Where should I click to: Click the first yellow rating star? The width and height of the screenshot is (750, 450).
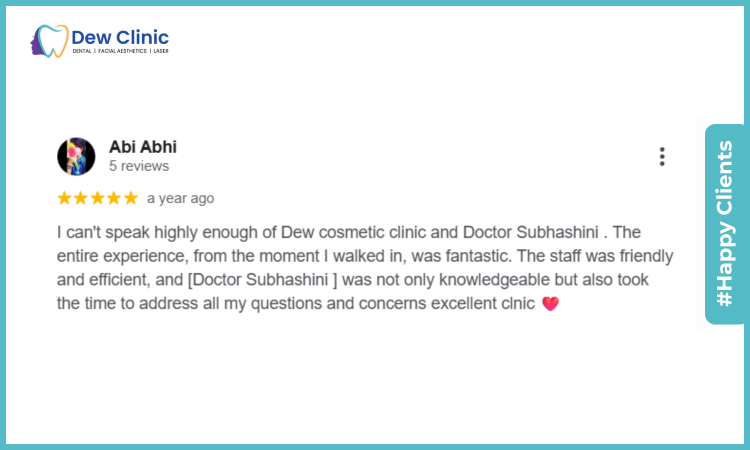(x=65, y=198)
